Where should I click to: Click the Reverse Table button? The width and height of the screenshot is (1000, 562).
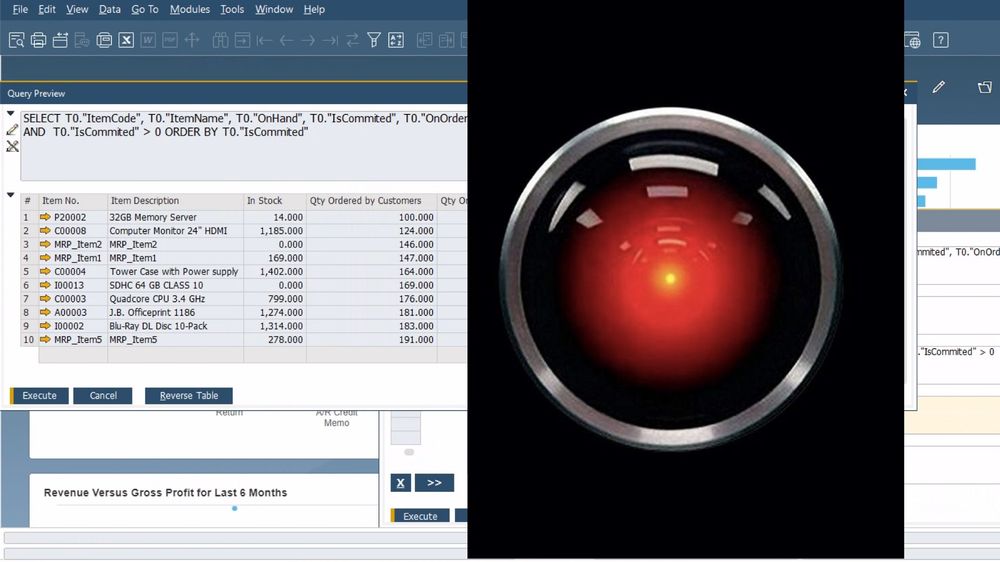[189, 396]
